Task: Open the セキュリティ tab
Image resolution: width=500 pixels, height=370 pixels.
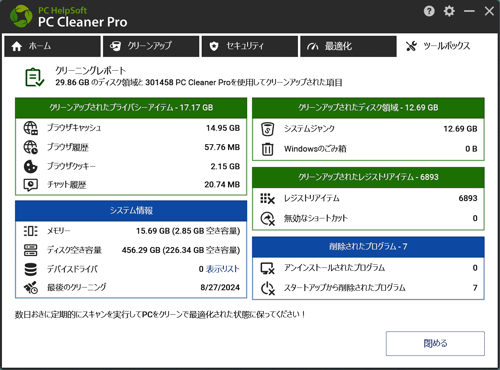Action: coord(250,46)
